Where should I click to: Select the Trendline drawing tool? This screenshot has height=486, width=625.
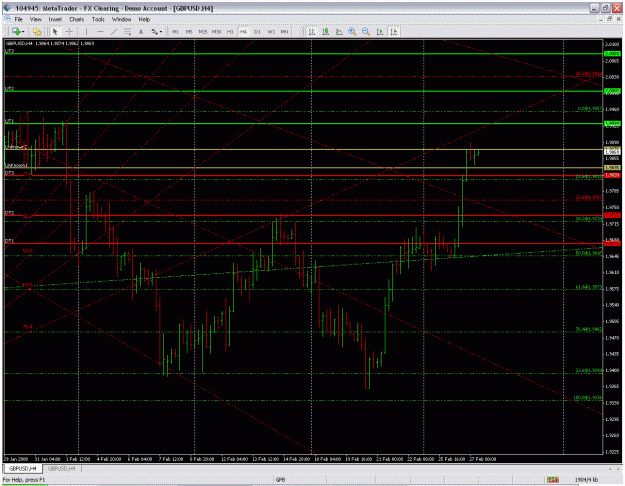(x=114, y=31)
